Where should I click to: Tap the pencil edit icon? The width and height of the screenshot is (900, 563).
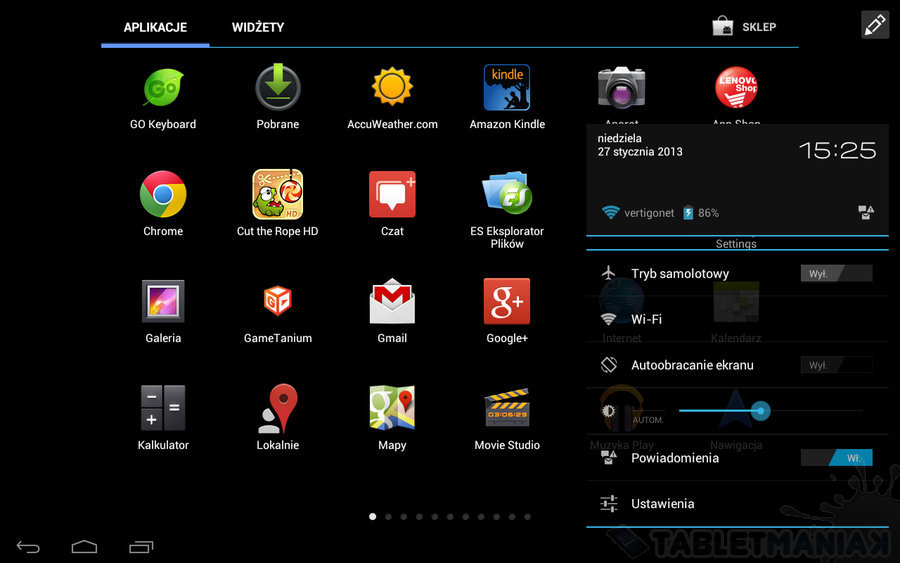click(x=875, y=25)
